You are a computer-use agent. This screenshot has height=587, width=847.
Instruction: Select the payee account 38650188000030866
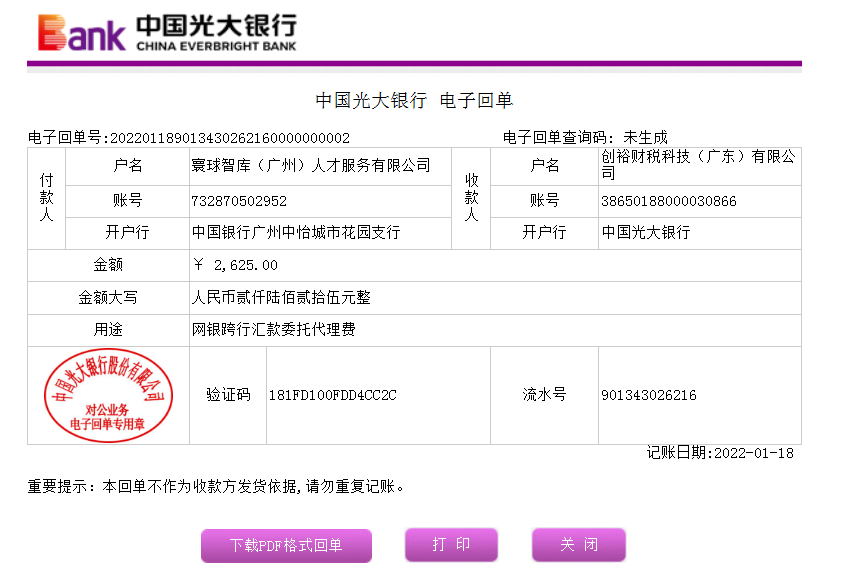669,201
